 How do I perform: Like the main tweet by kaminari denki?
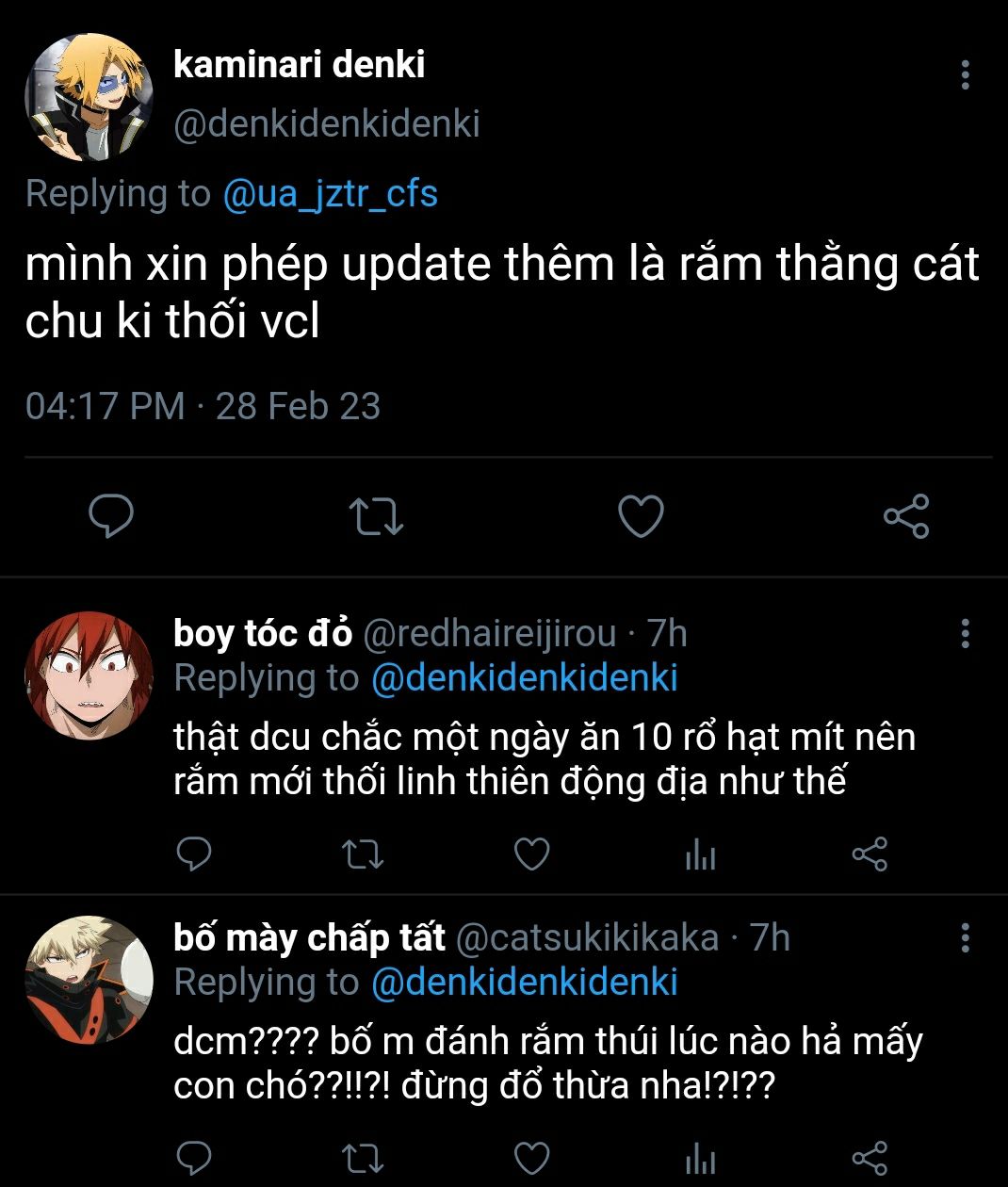(641, 516)
